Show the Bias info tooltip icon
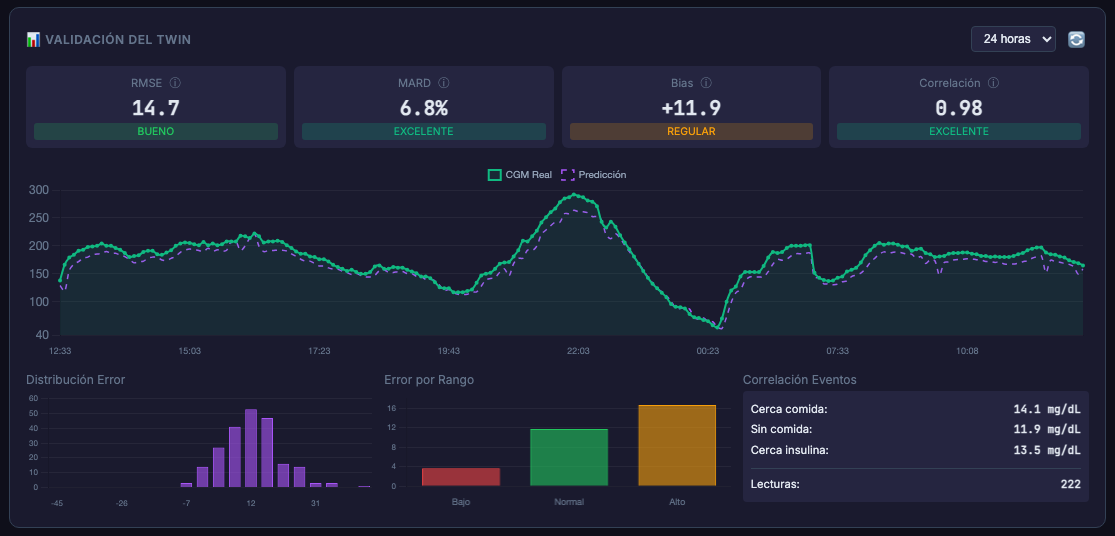Screen dimensions: 1115x536 pos(706,83)
